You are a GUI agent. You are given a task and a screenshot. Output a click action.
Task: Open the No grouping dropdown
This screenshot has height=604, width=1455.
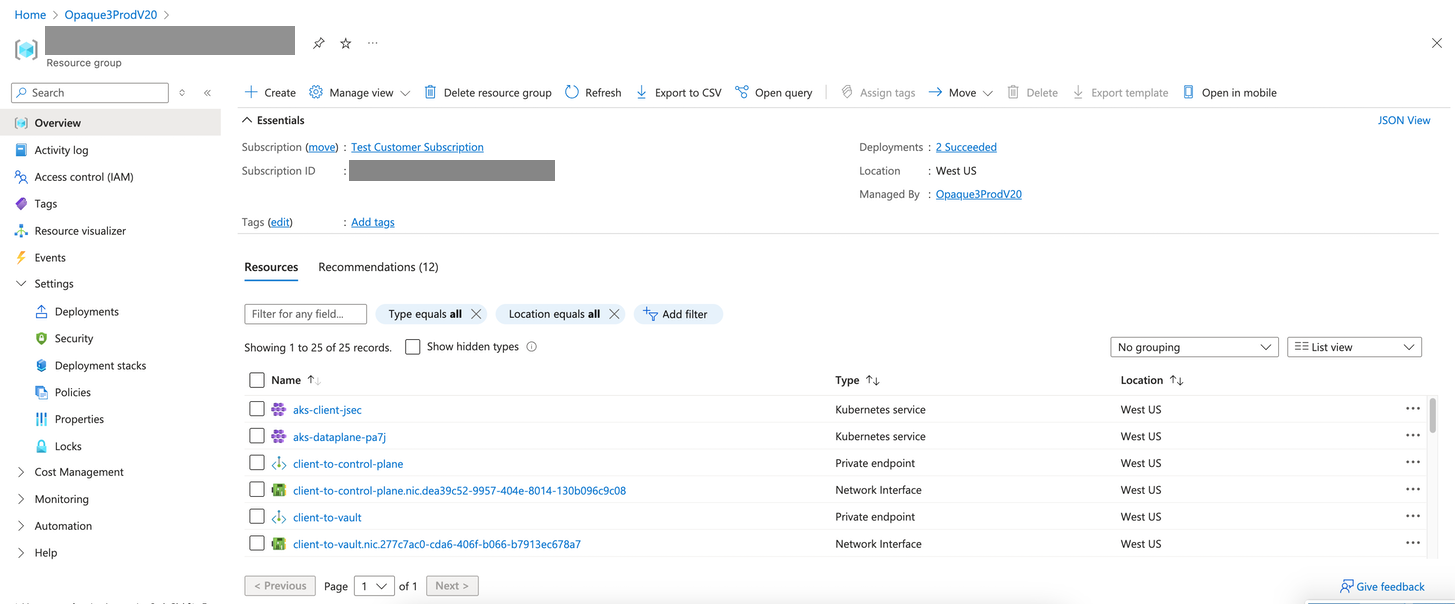point(1193,347)
